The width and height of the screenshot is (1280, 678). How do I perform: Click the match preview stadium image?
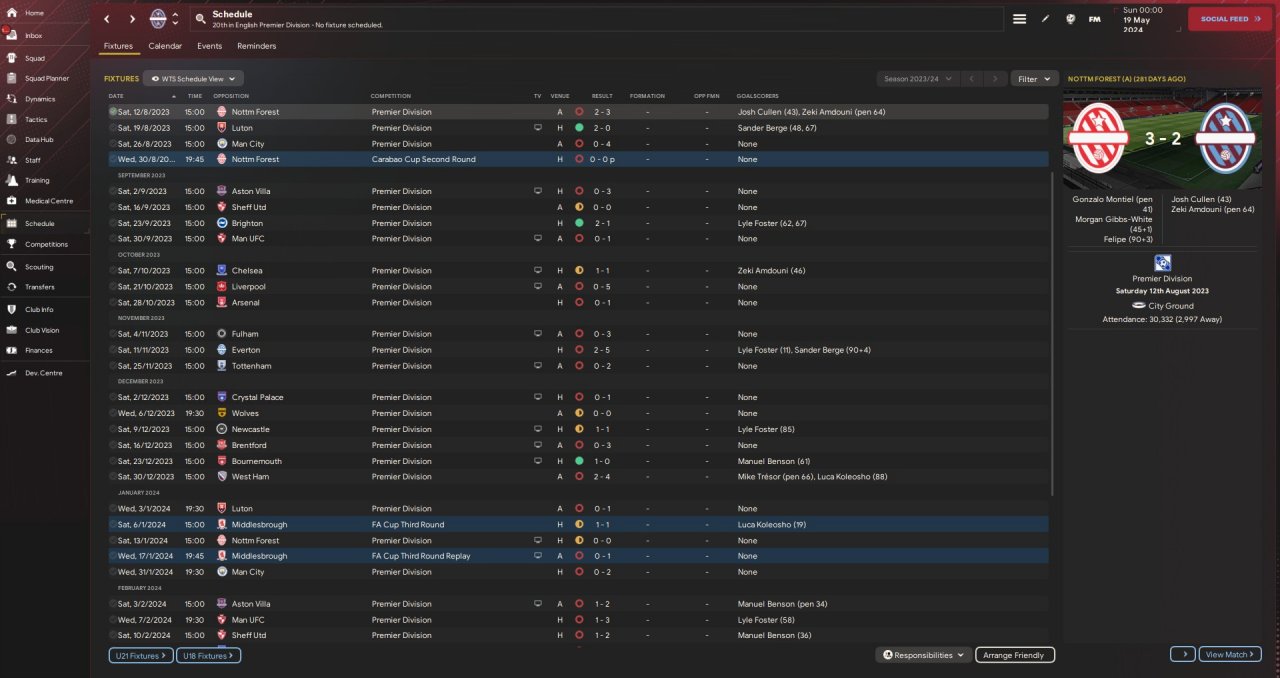[x=1164, y=139]
